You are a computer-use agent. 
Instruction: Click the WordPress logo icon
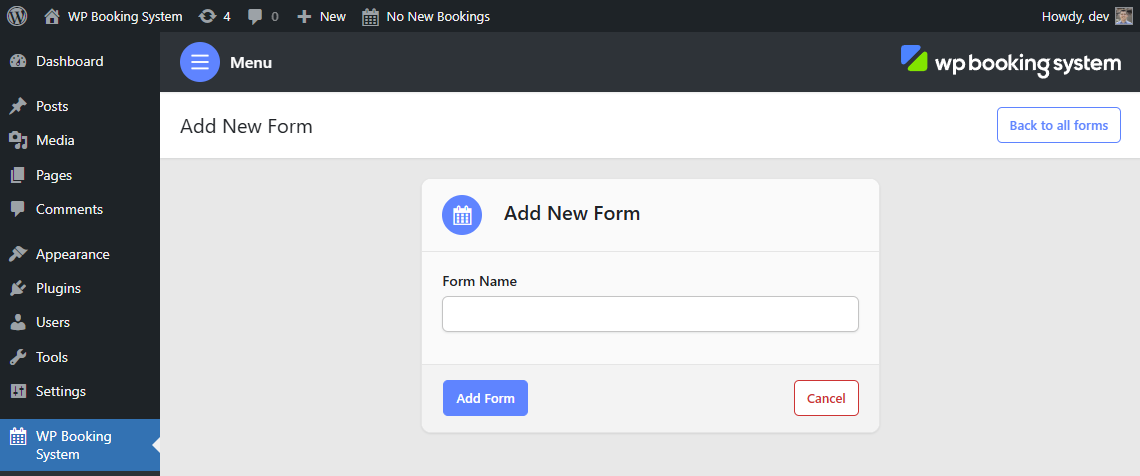tap(17, 16)
